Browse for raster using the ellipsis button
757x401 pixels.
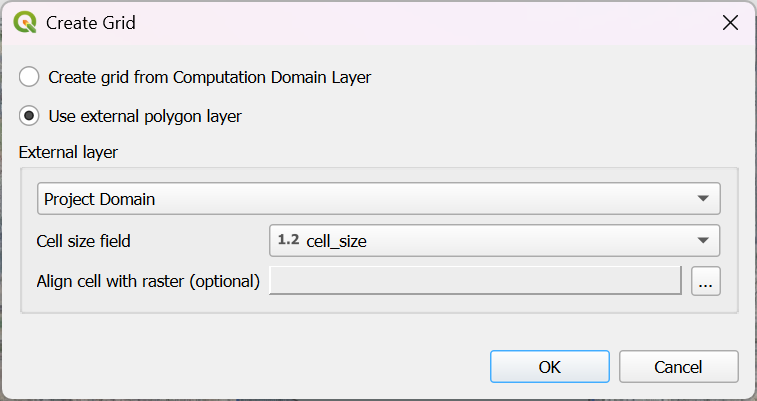click(x=705, y=282)
